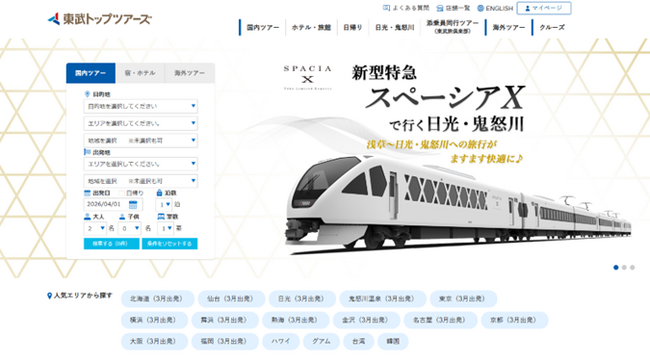
Task: Open クルーズ in top navigation
Action: [x=552, y=27]
